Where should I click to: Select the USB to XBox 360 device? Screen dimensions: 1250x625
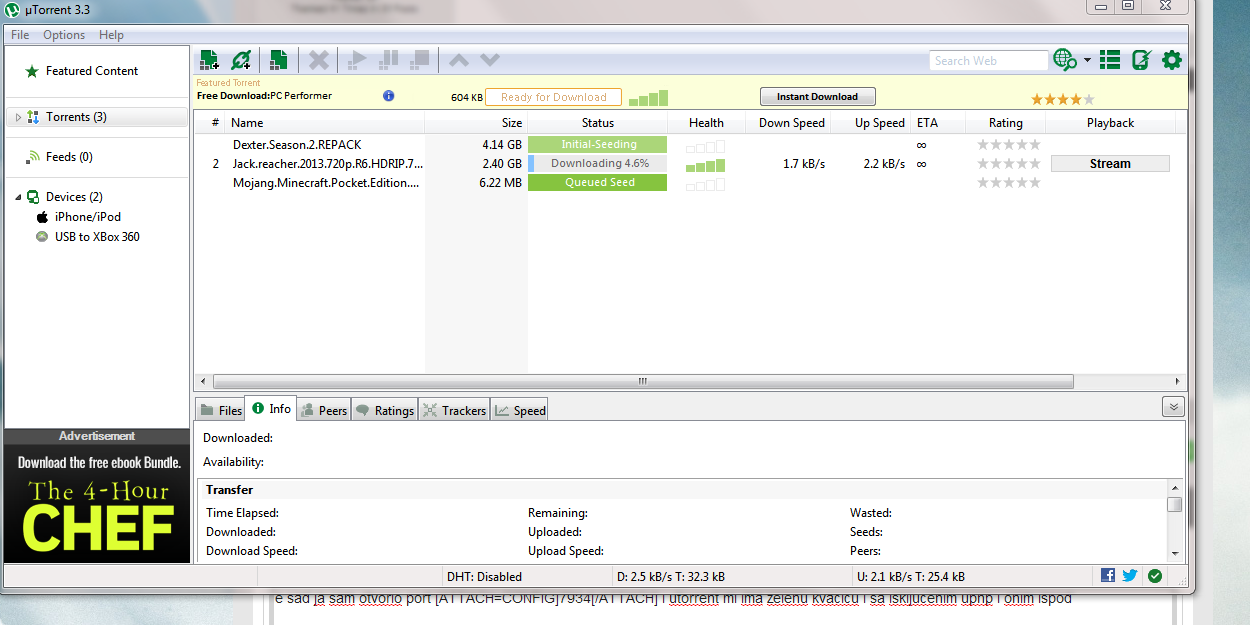(x=97, y=237)
